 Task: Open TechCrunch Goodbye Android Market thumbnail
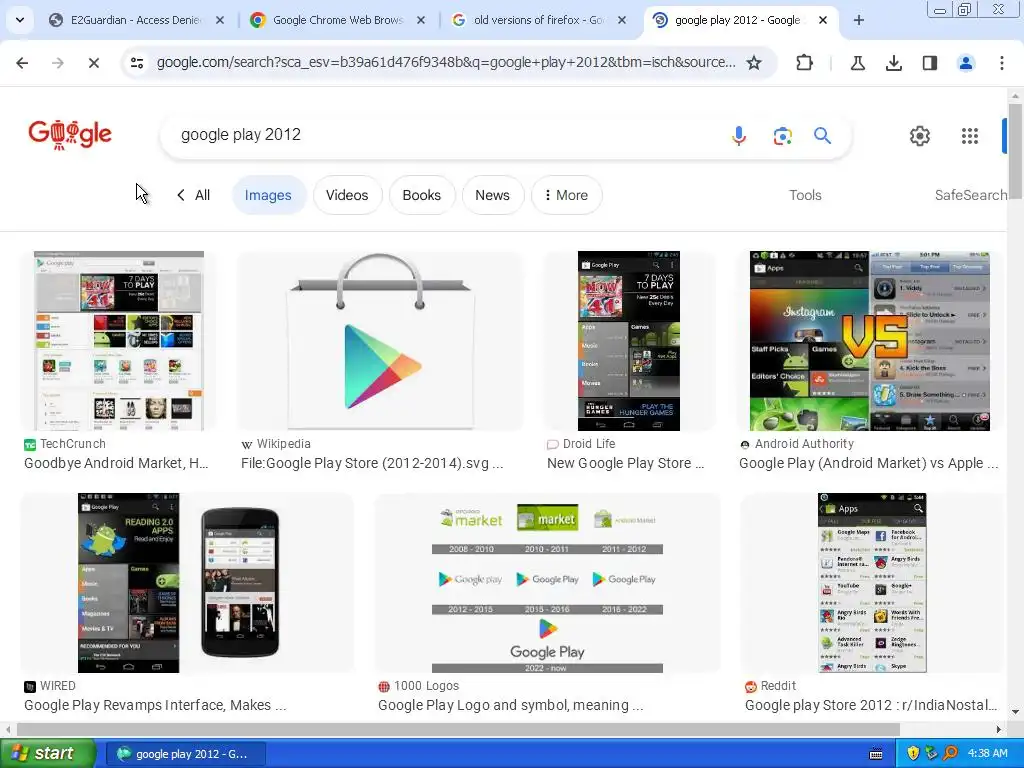[119, 341]
